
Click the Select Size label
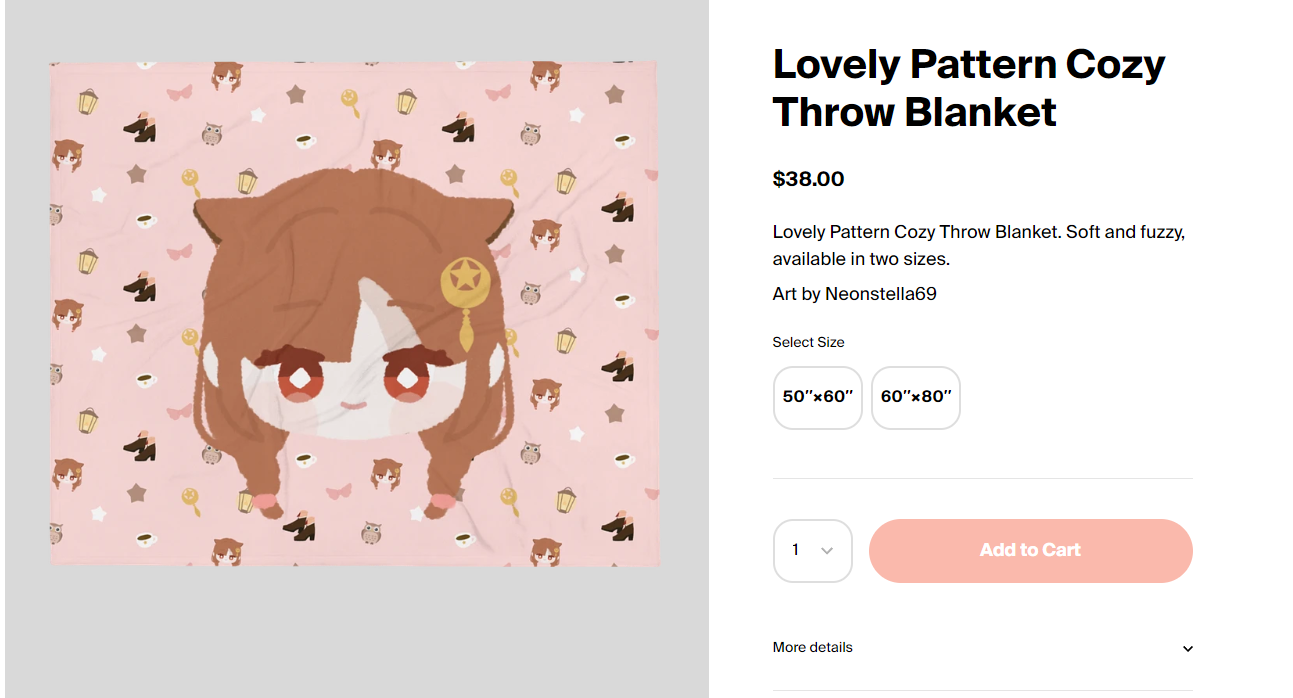(808, 342)
